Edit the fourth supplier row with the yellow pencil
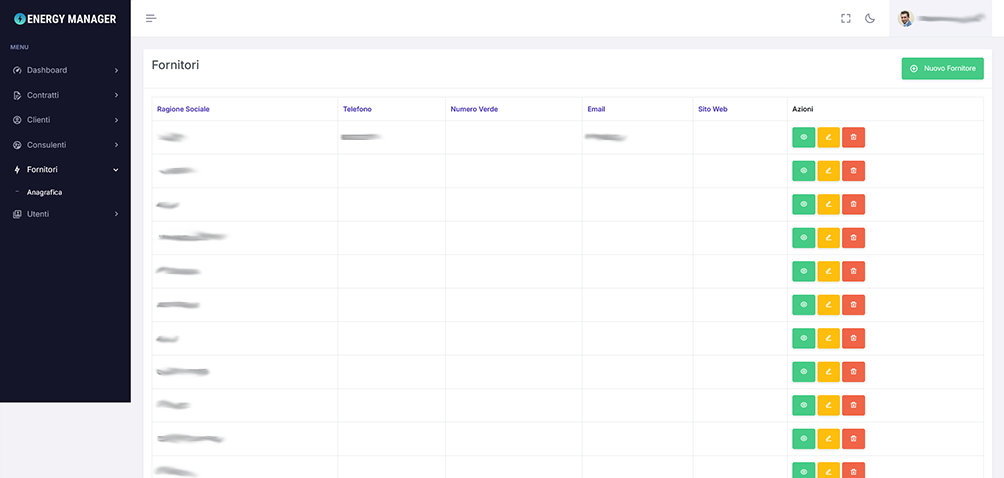 coord(829,238)
